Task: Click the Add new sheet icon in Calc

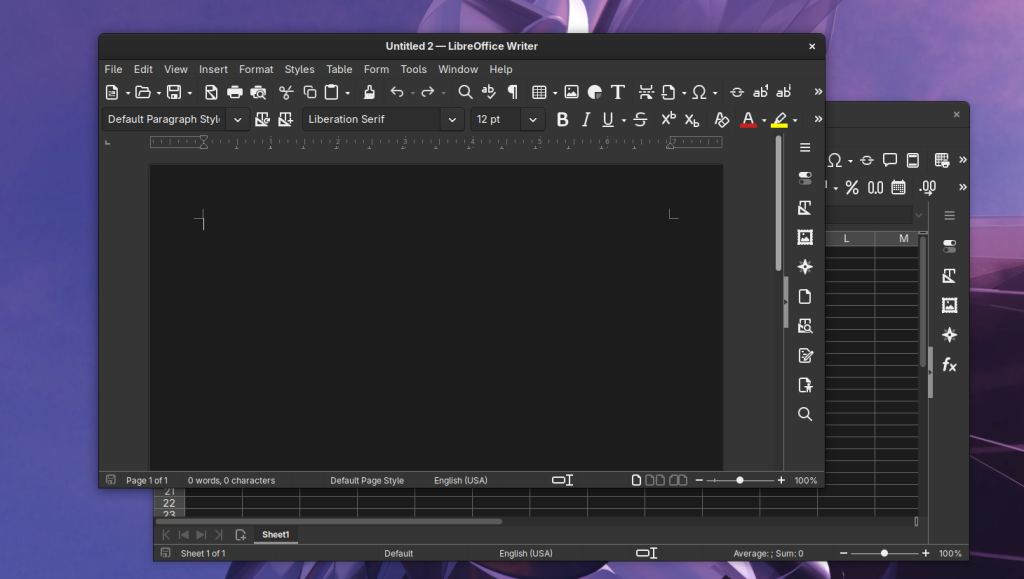Action: coord(240,535)
